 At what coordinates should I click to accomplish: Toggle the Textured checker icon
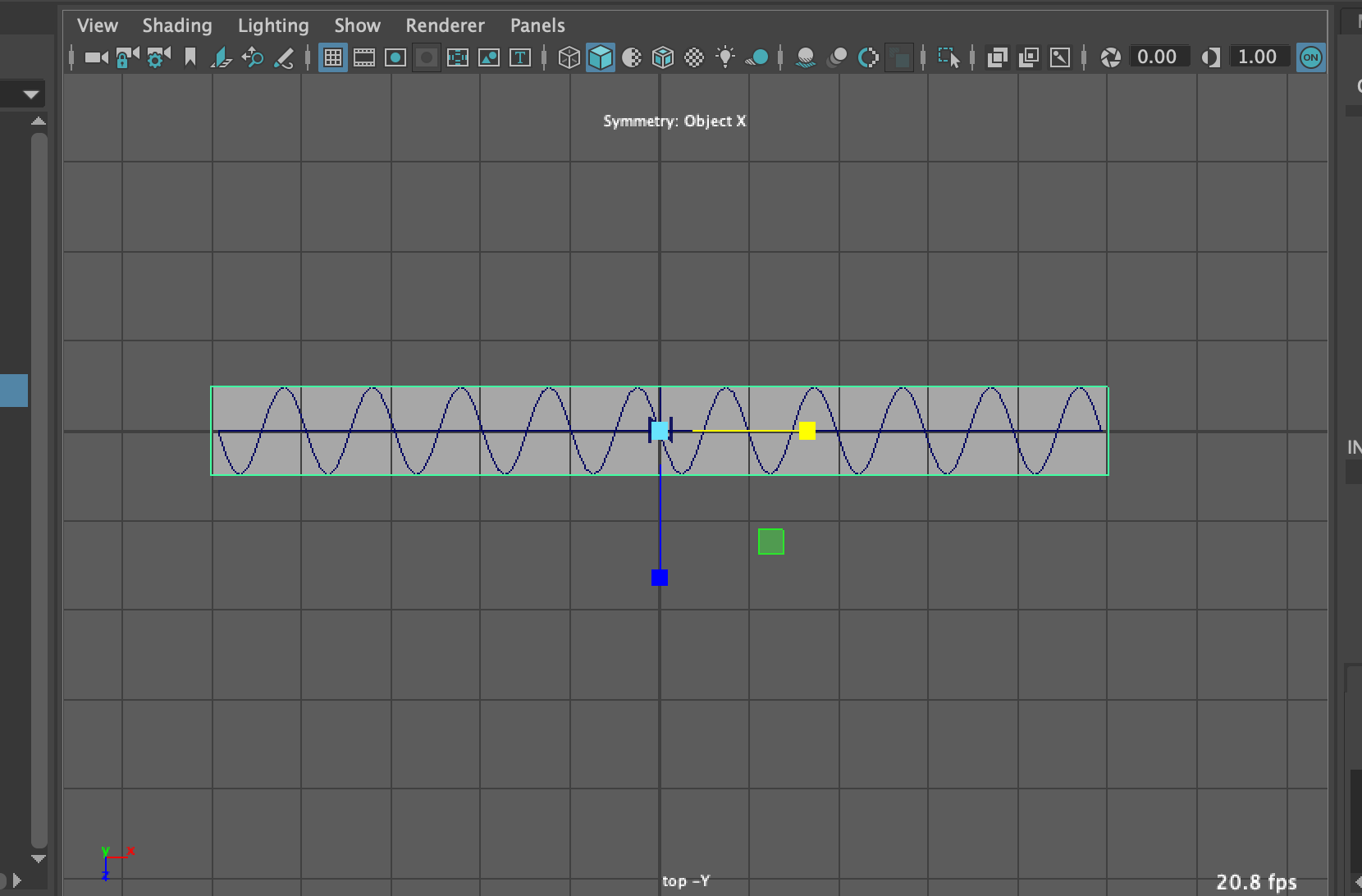(694, 57)
